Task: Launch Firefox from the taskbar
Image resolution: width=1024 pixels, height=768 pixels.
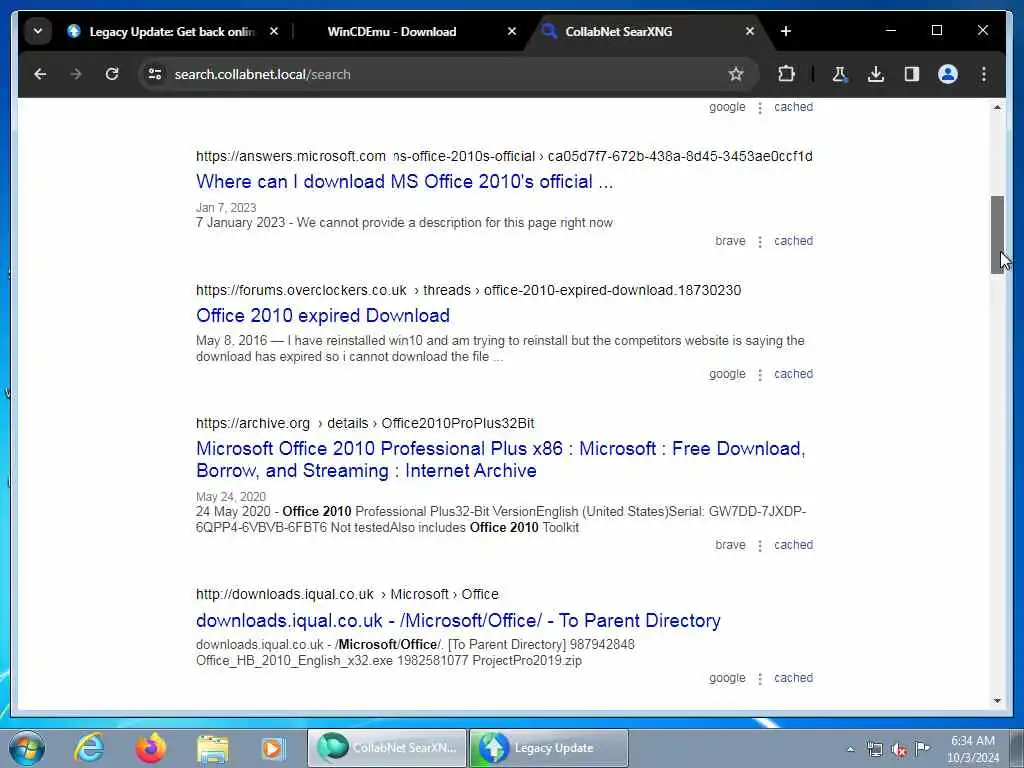Action: pos(150,748)
